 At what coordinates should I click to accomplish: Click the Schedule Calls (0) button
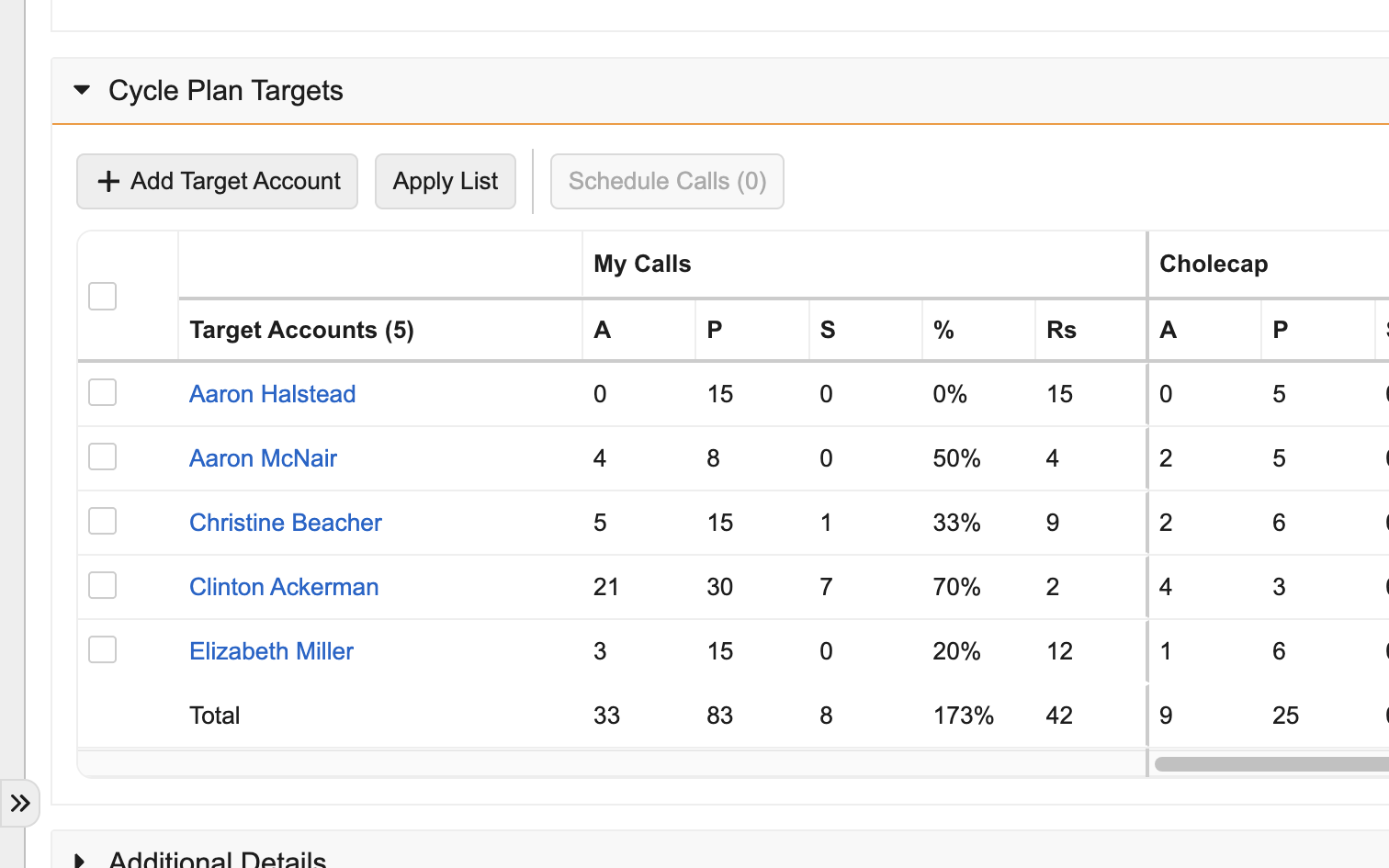coord(667,181)
